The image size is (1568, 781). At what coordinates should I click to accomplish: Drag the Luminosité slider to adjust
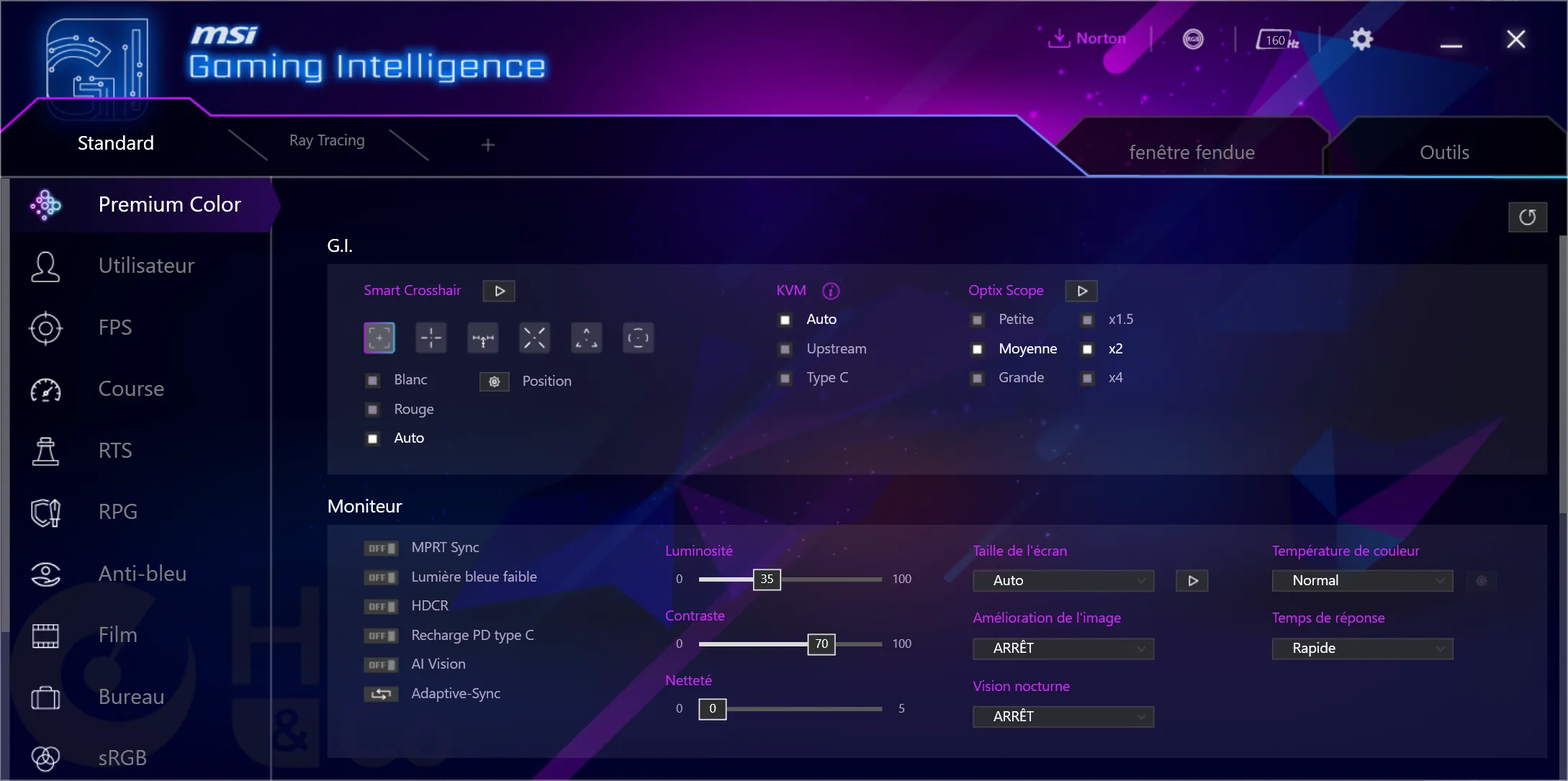[765, 578]
